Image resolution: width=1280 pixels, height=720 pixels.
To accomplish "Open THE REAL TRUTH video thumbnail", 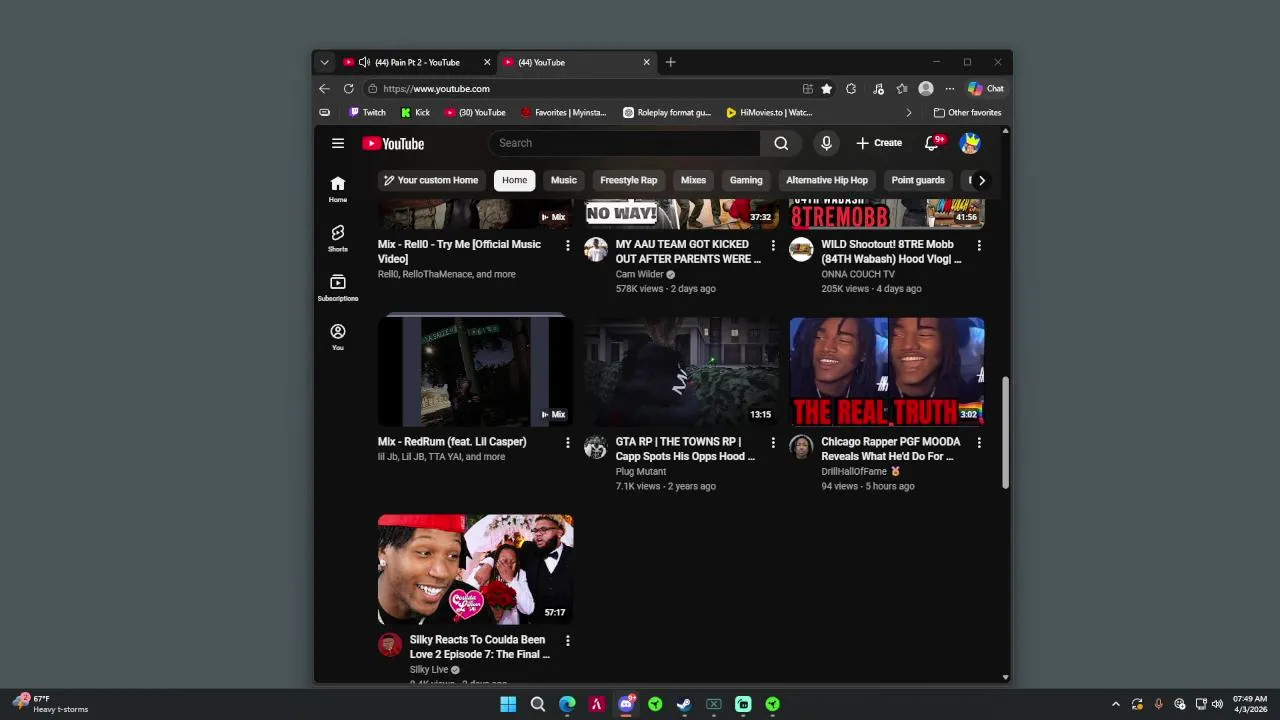I will [x=887, y=371].
